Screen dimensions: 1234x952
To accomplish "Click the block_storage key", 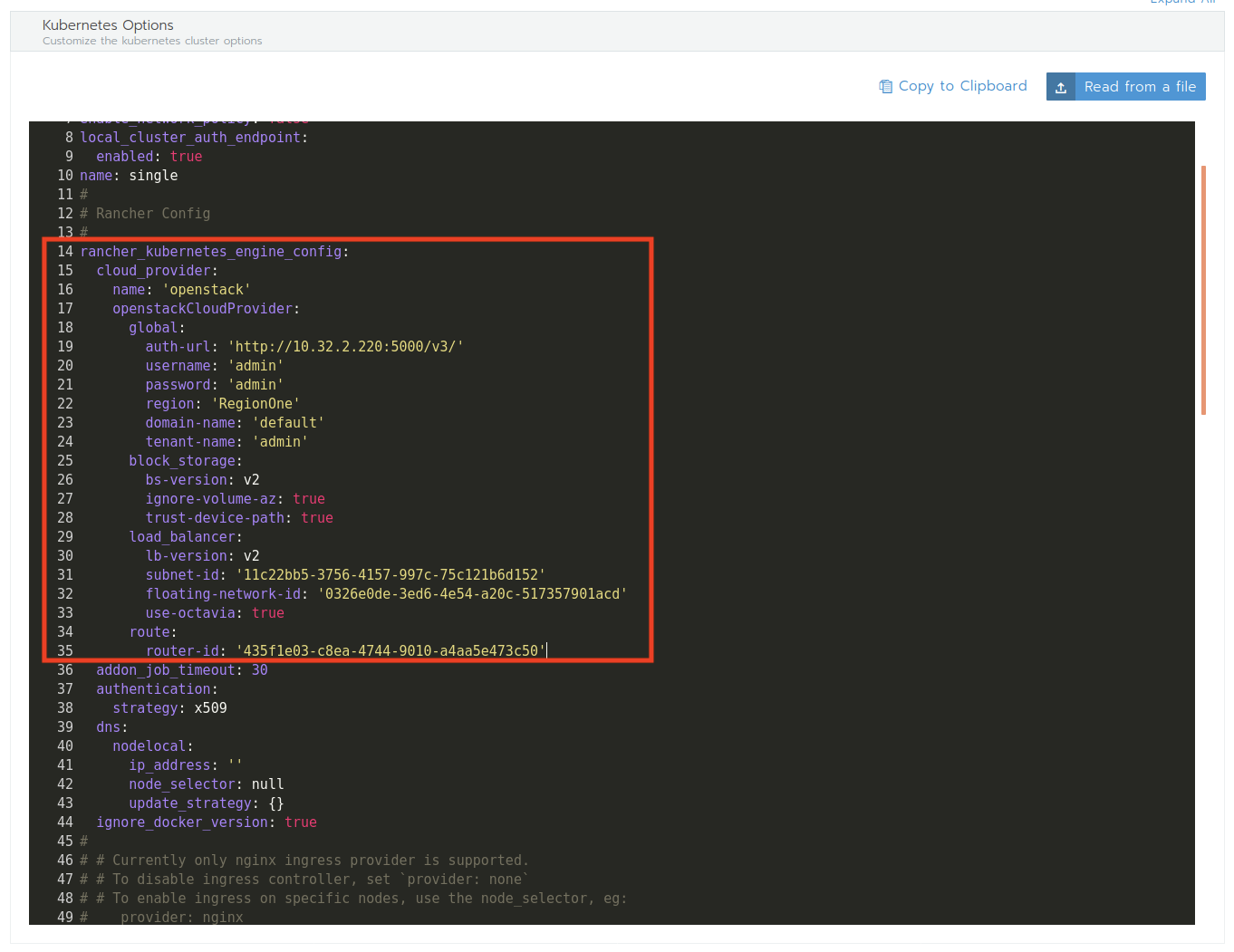I will tap(183, 461).
